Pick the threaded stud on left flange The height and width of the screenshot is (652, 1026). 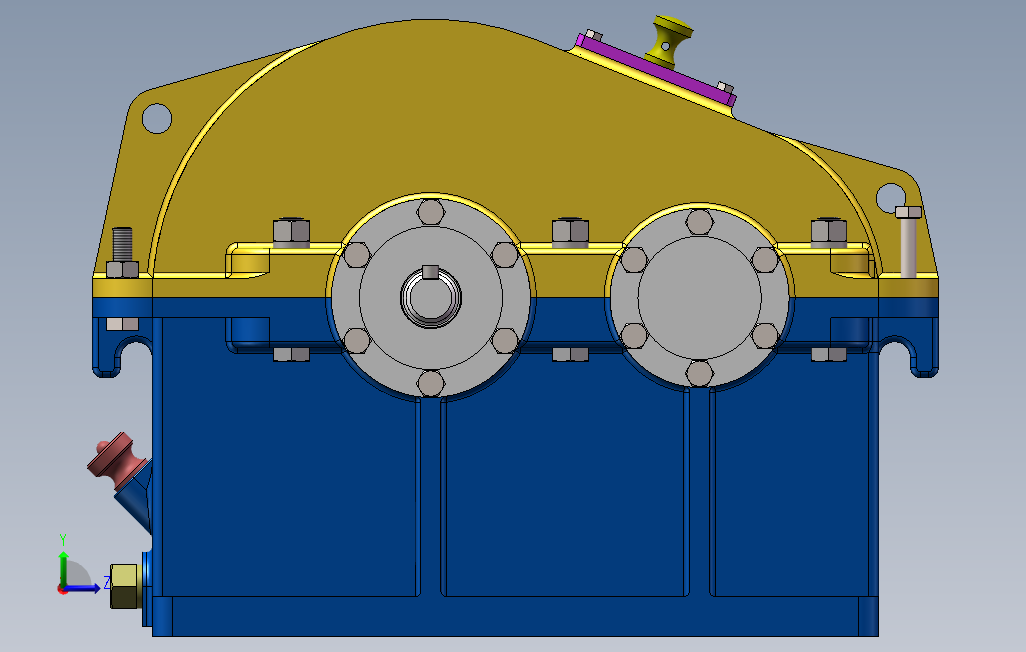tap(122, 244)
